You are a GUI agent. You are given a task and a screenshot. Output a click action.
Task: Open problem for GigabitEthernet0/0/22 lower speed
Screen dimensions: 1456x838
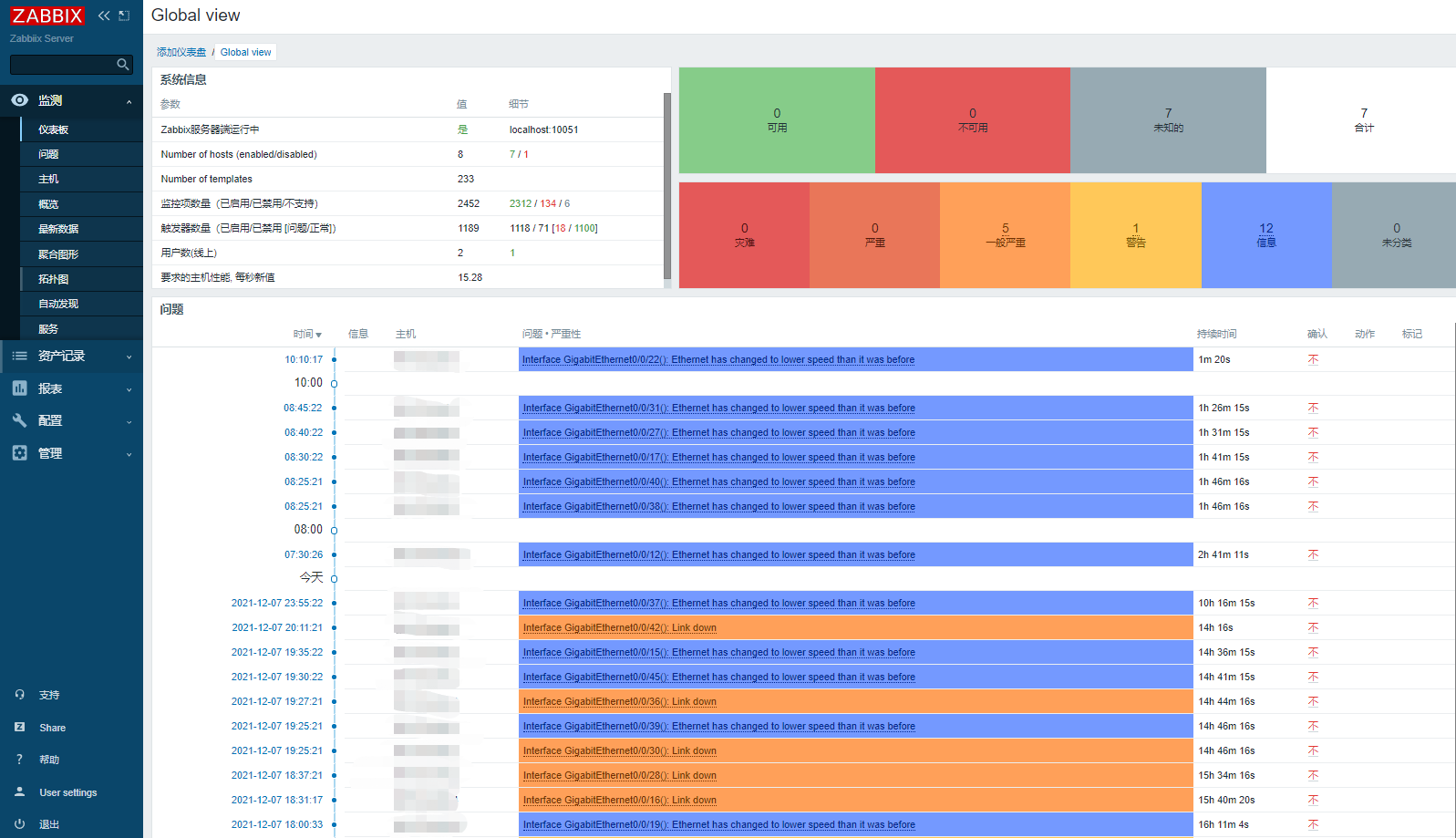click(718, 359)
